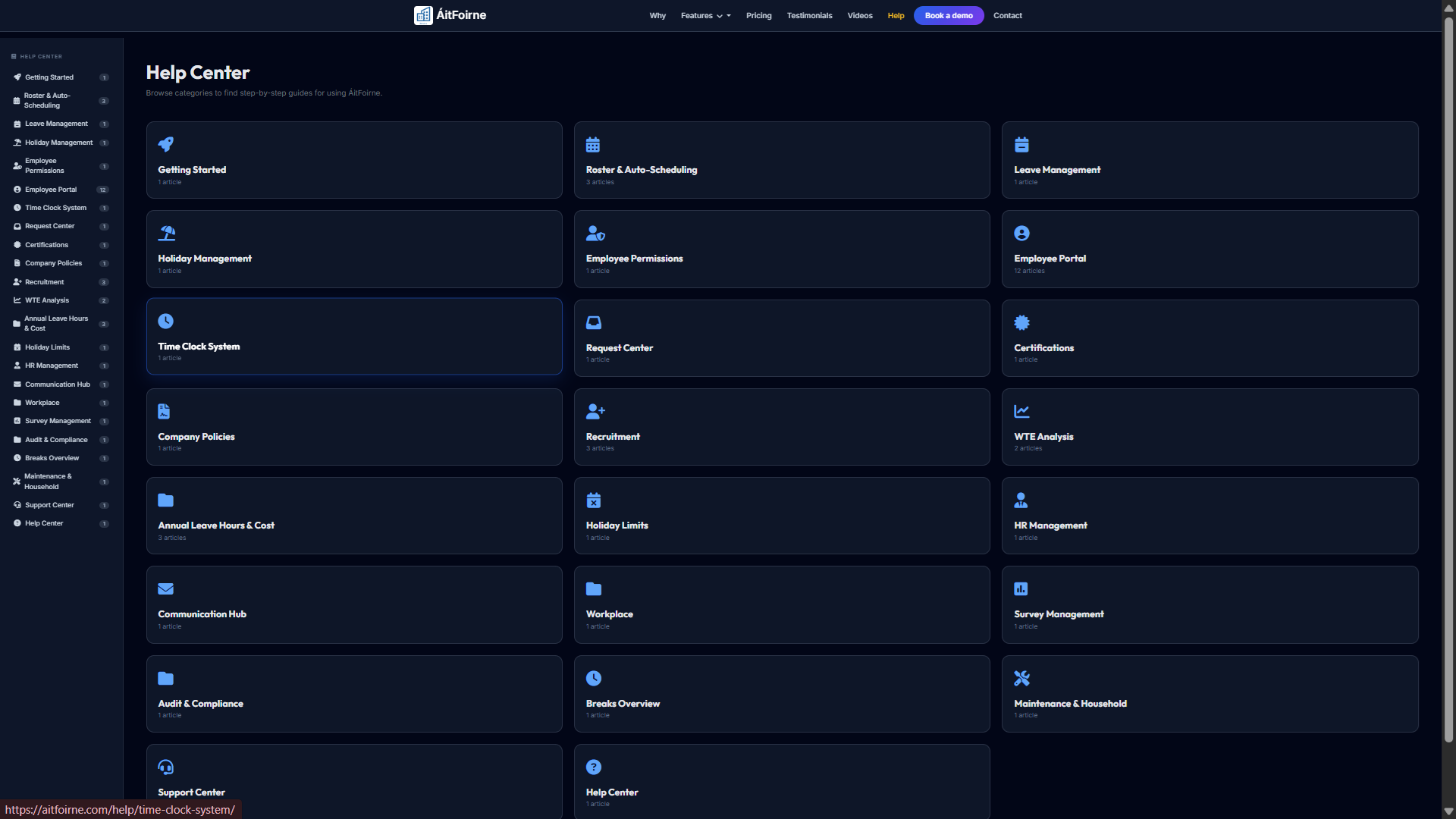Click the clock icon on Time Clock System card
Image resolution: width=1456 pixels, height=819 pixels.
[x=165, y=321]
